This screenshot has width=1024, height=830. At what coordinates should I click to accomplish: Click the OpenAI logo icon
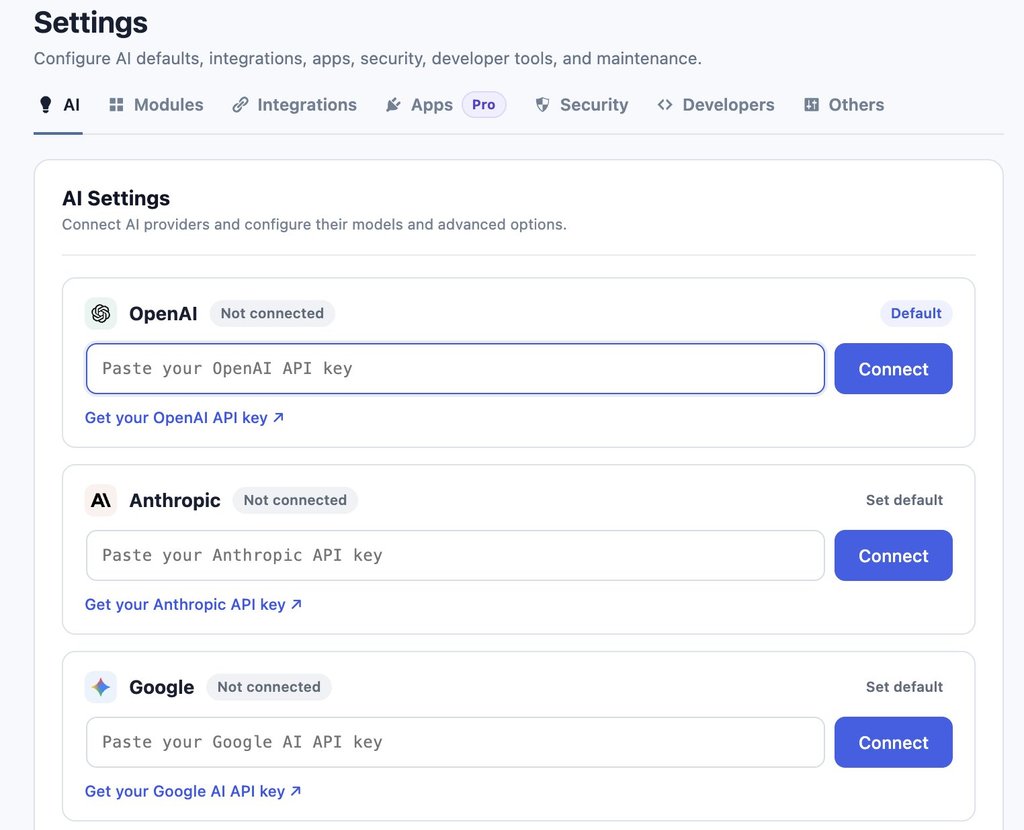[101, 314]
